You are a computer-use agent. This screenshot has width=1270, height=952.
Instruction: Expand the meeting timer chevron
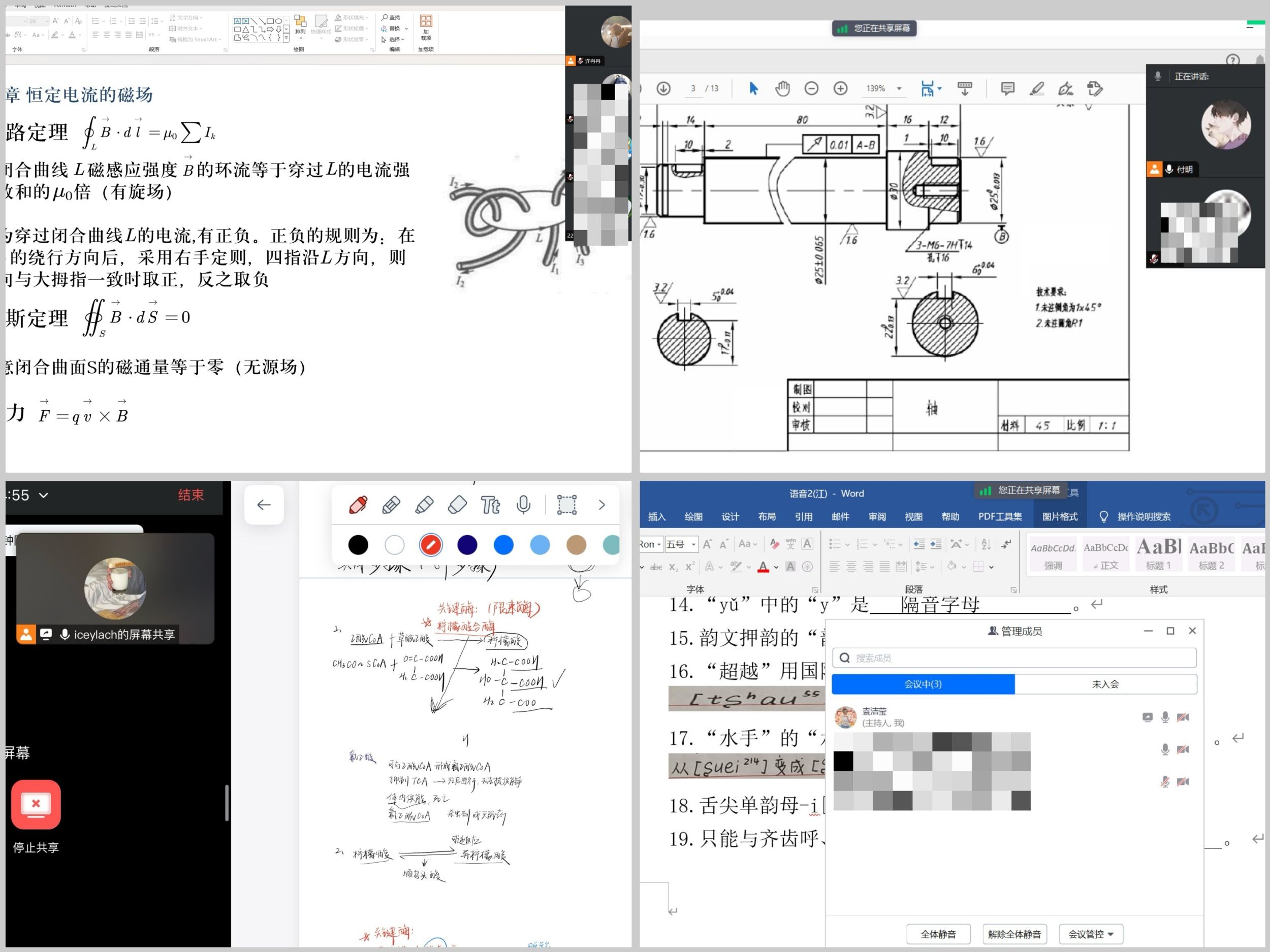44,495
